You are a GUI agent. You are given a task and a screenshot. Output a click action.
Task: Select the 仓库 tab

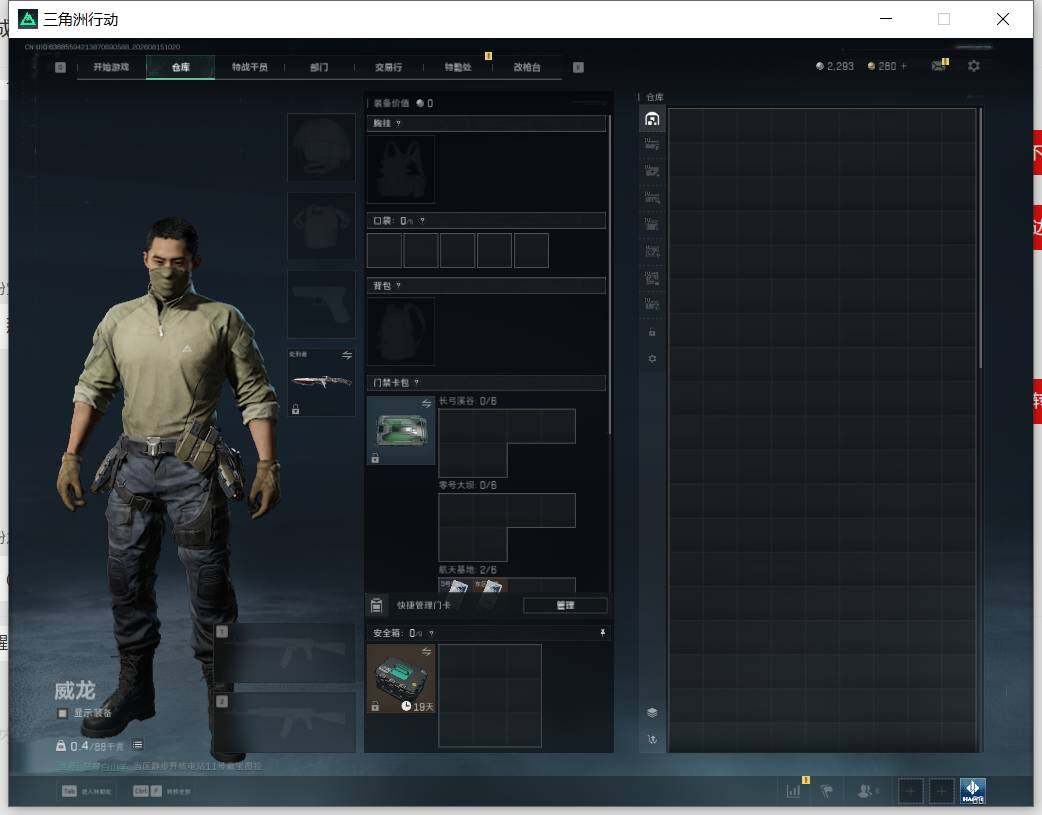pyautogui.click(x=180, y=67)
